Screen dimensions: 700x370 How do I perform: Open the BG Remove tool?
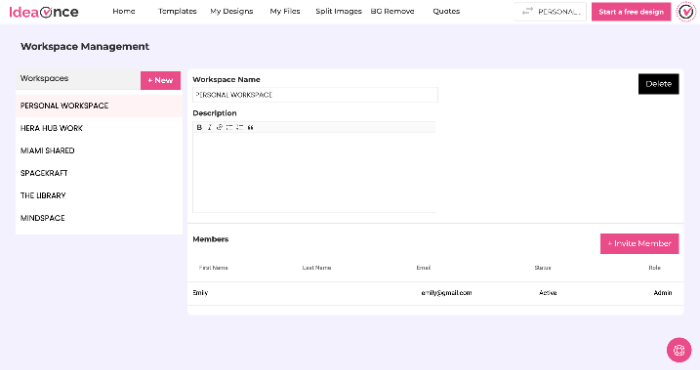click(x=392, y=11)
